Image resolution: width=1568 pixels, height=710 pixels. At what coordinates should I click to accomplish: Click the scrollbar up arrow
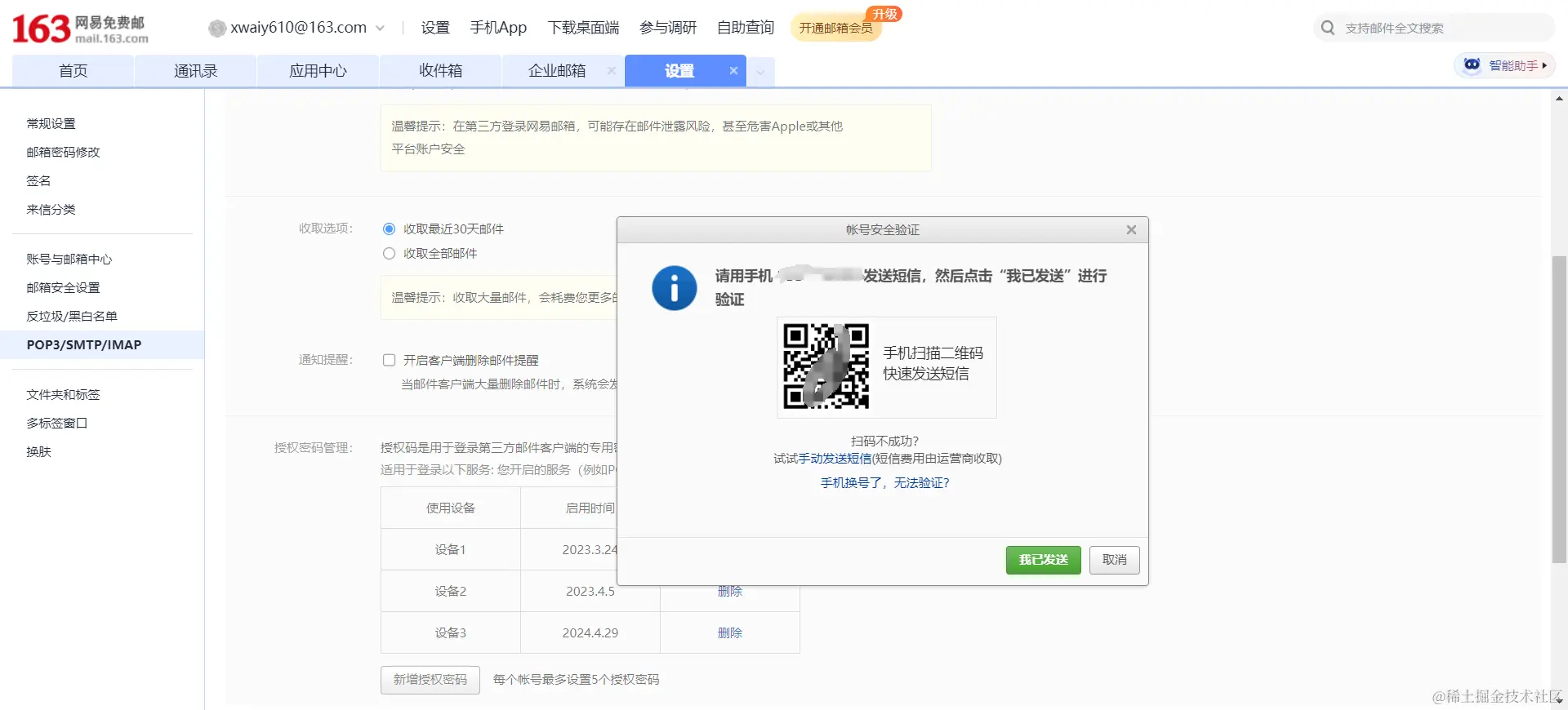pos(1559,99)
